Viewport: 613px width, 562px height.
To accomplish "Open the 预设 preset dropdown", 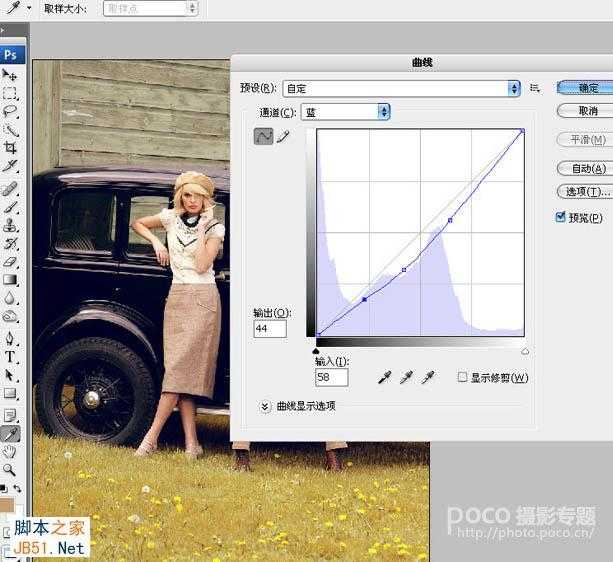I will click(401, 89).
